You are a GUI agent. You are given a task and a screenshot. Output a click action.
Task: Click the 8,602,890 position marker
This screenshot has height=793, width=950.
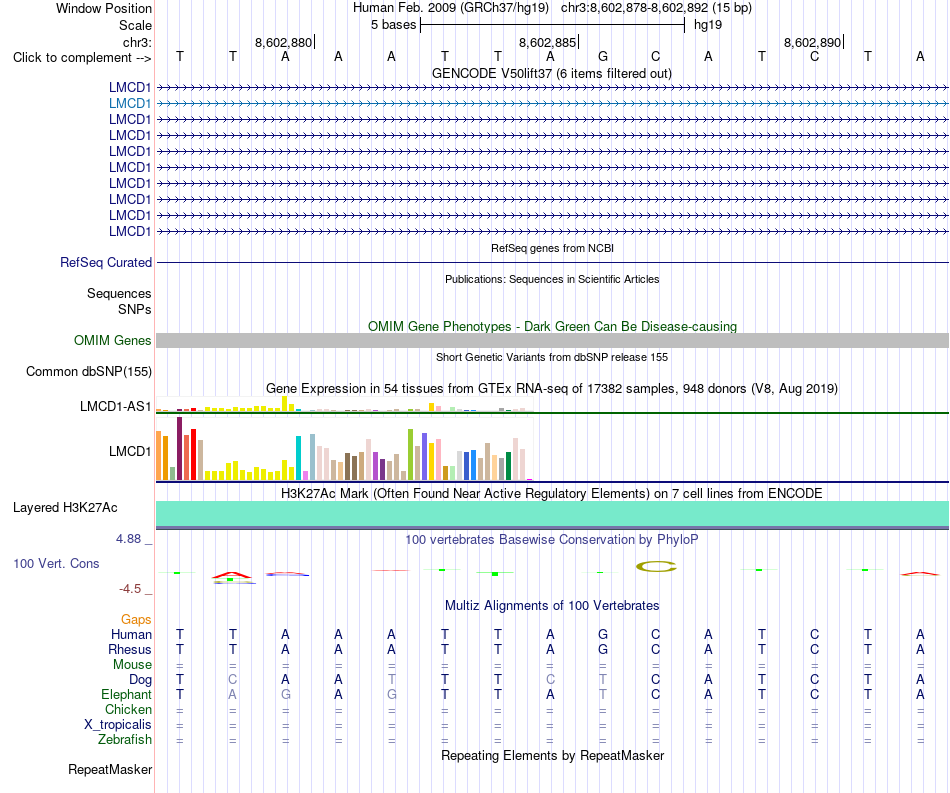[x=814, y=42]
